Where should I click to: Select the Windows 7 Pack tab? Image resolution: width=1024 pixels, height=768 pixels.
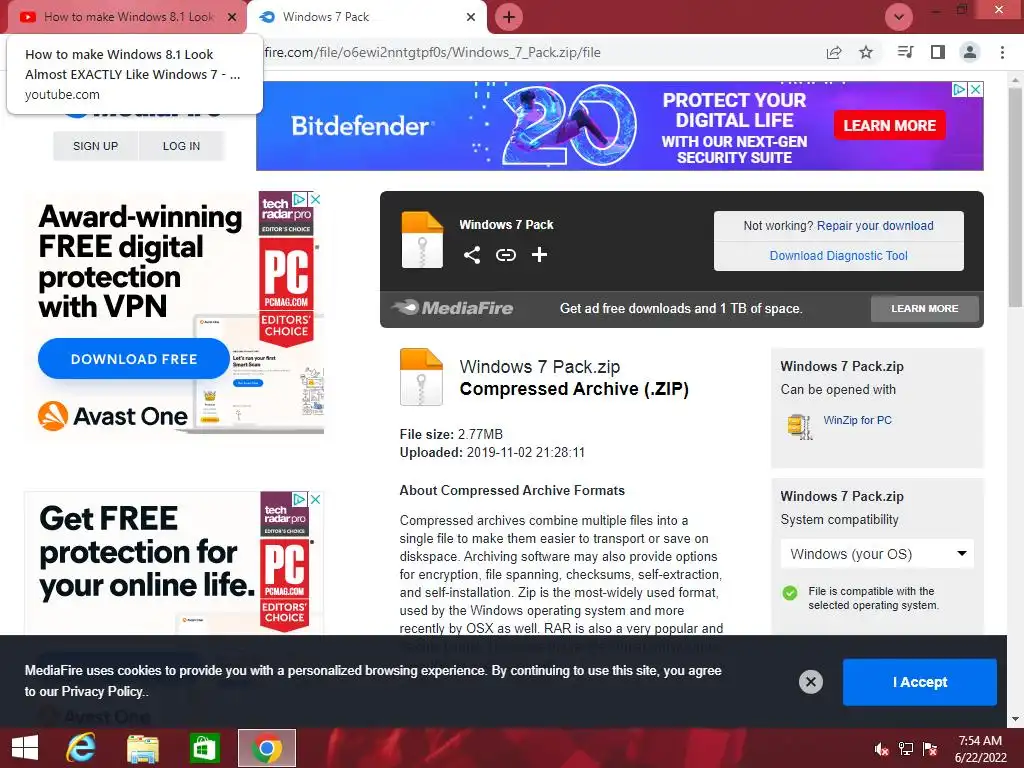(367, 17)
